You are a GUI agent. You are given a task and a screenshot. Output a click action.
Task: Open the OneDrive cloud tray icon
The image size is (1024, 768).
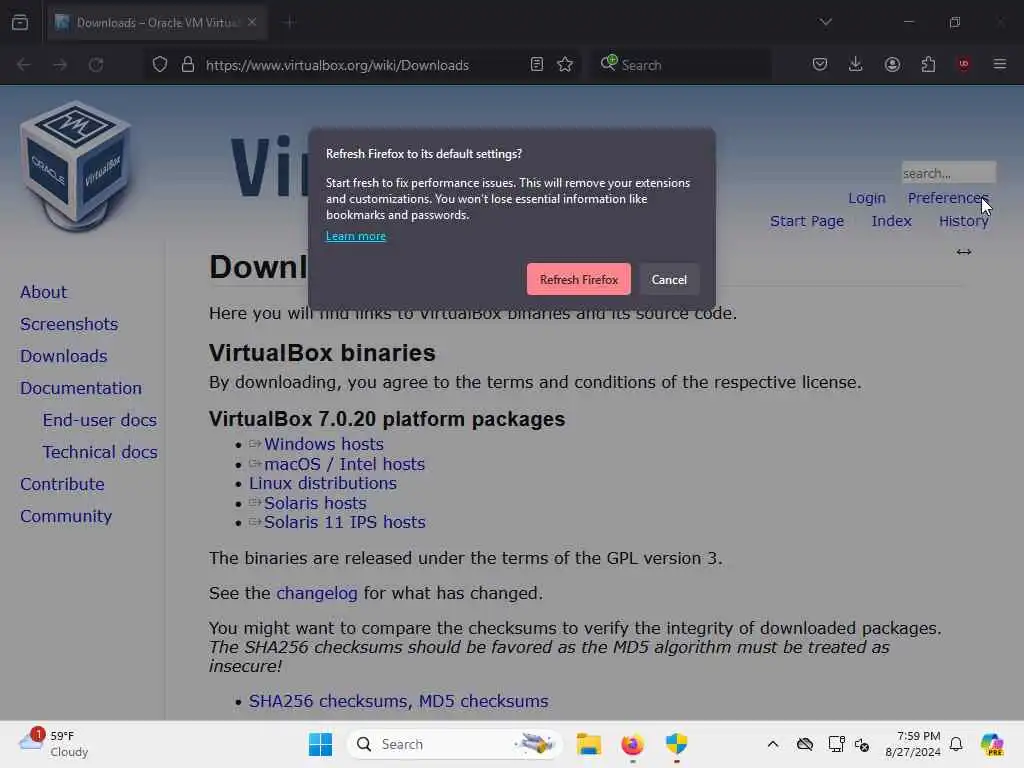click(x=805, y=744)
